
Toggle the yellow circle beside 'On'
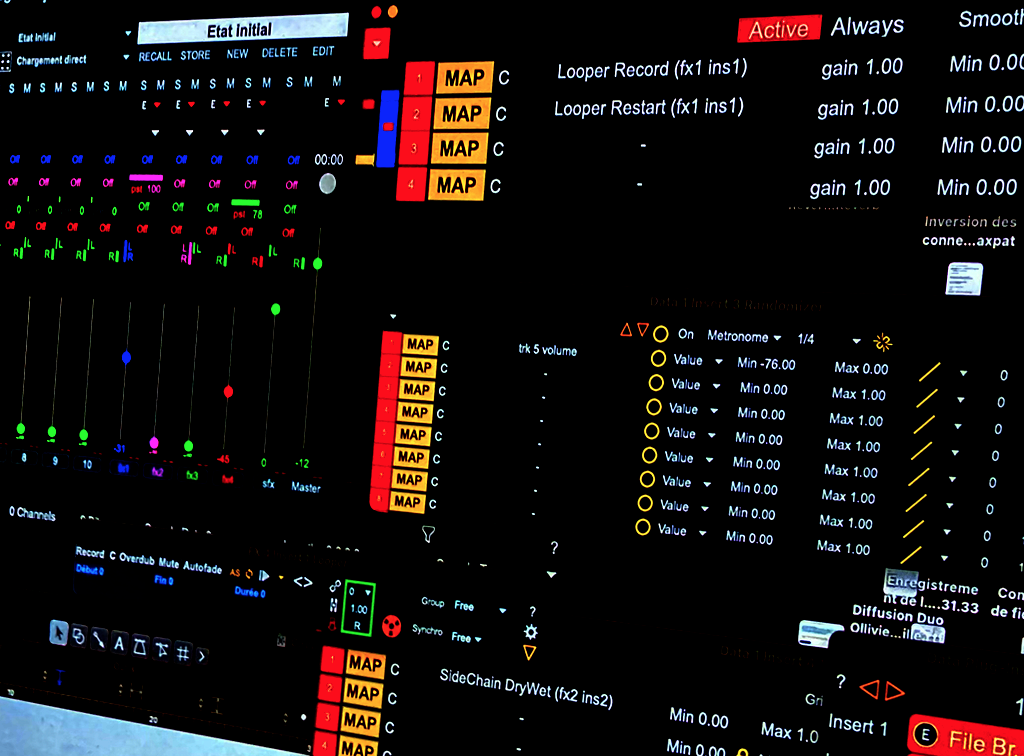pyautogui.click(x=659, y=334)
